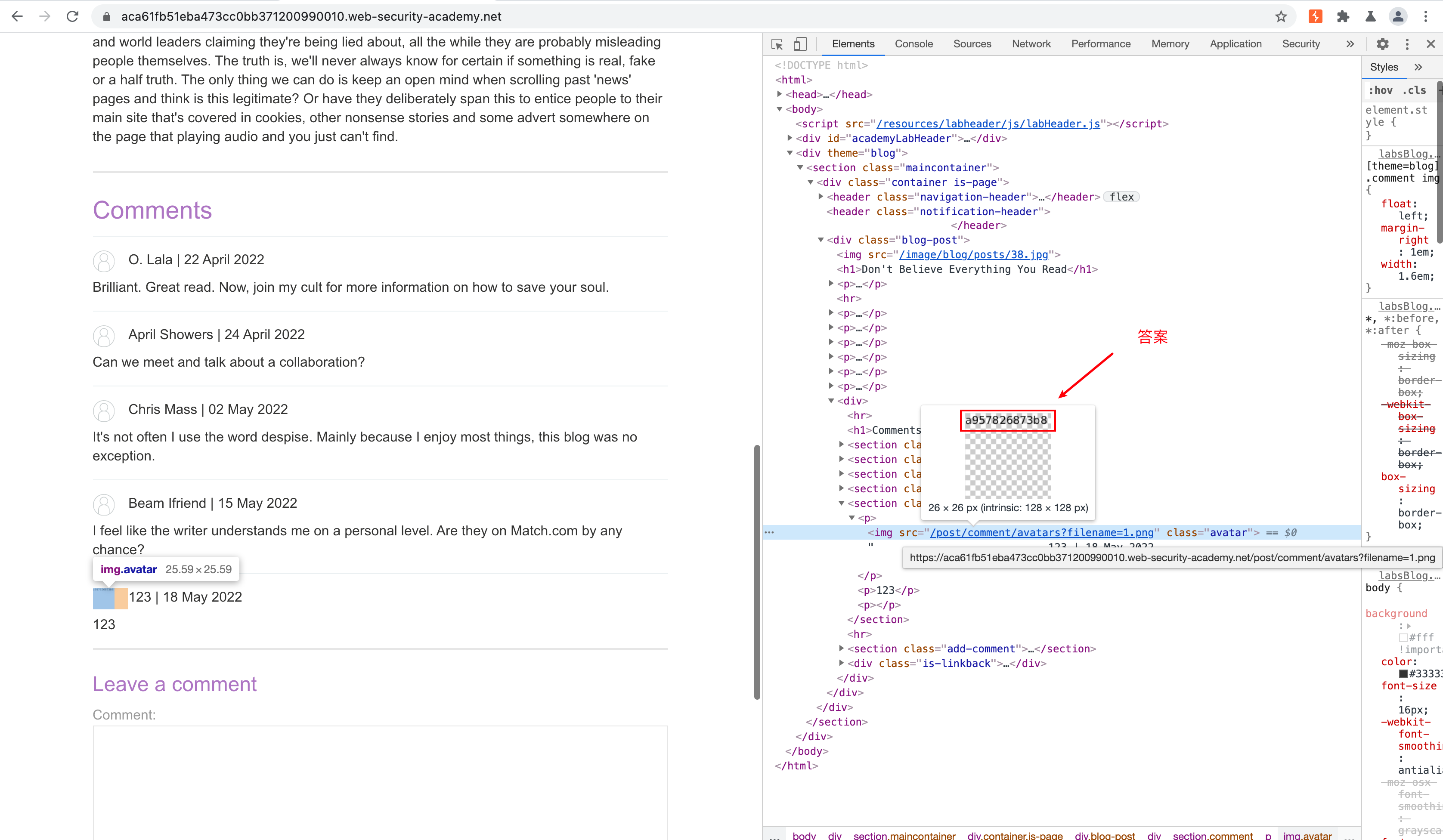Viewport: 1443px width, 840px height.
Task: Click the Comment text area
Action: (380, 783)
